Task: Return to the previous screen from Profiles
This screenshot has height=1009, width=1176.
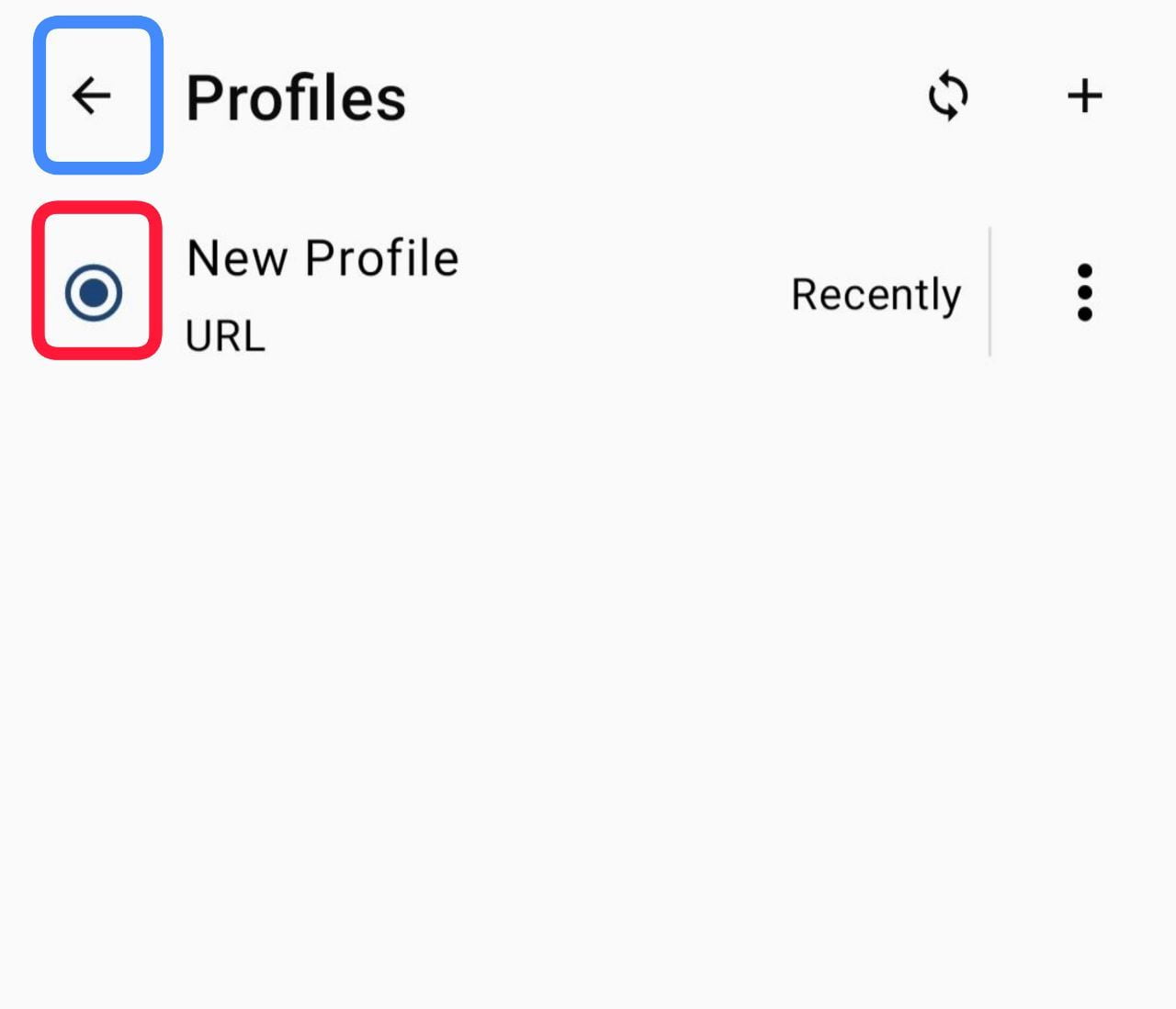Action: pyautogui.click(x=92, y=96)
